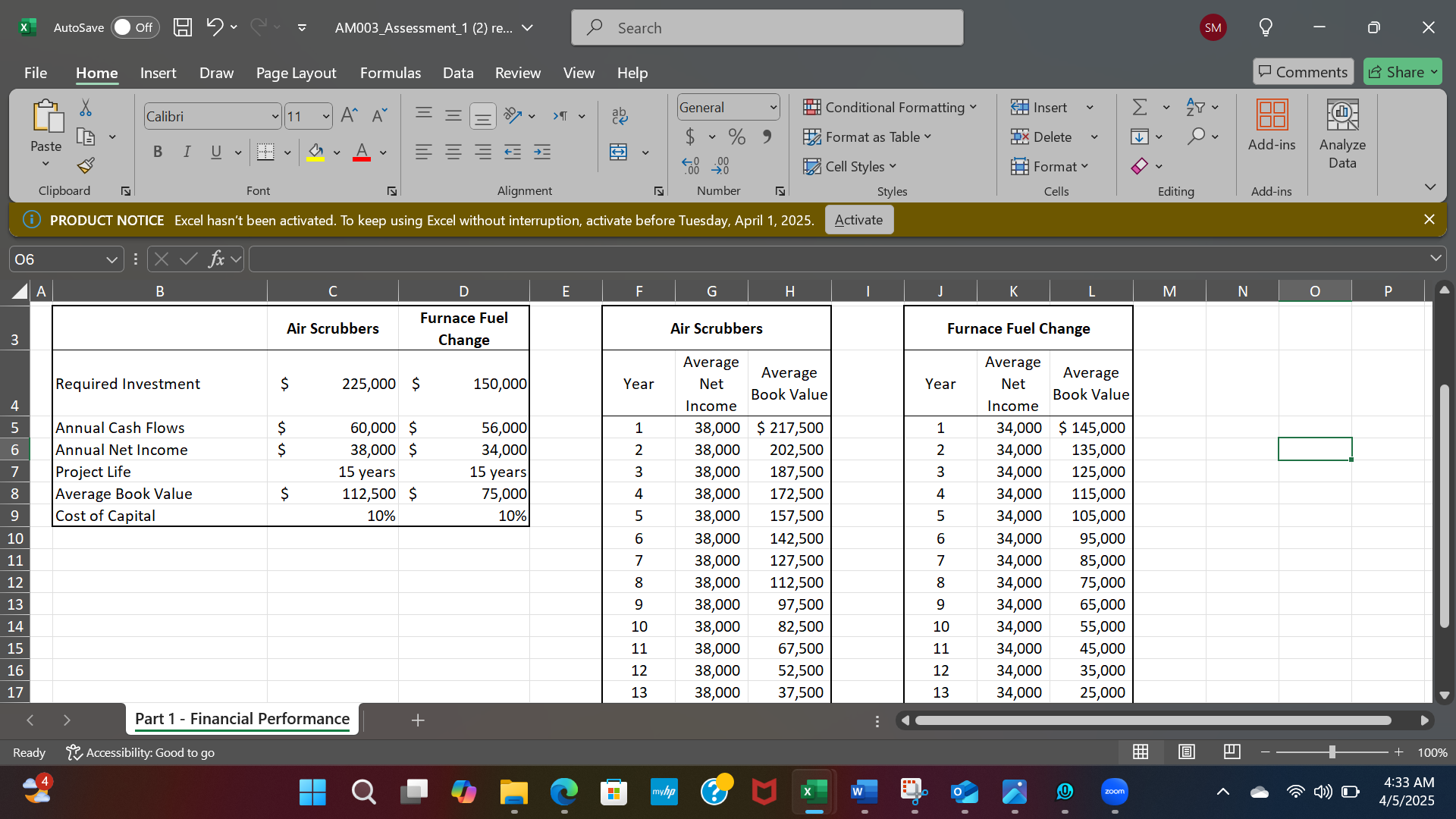Open the Fill Color dropdown arrow

coord(337,152)
